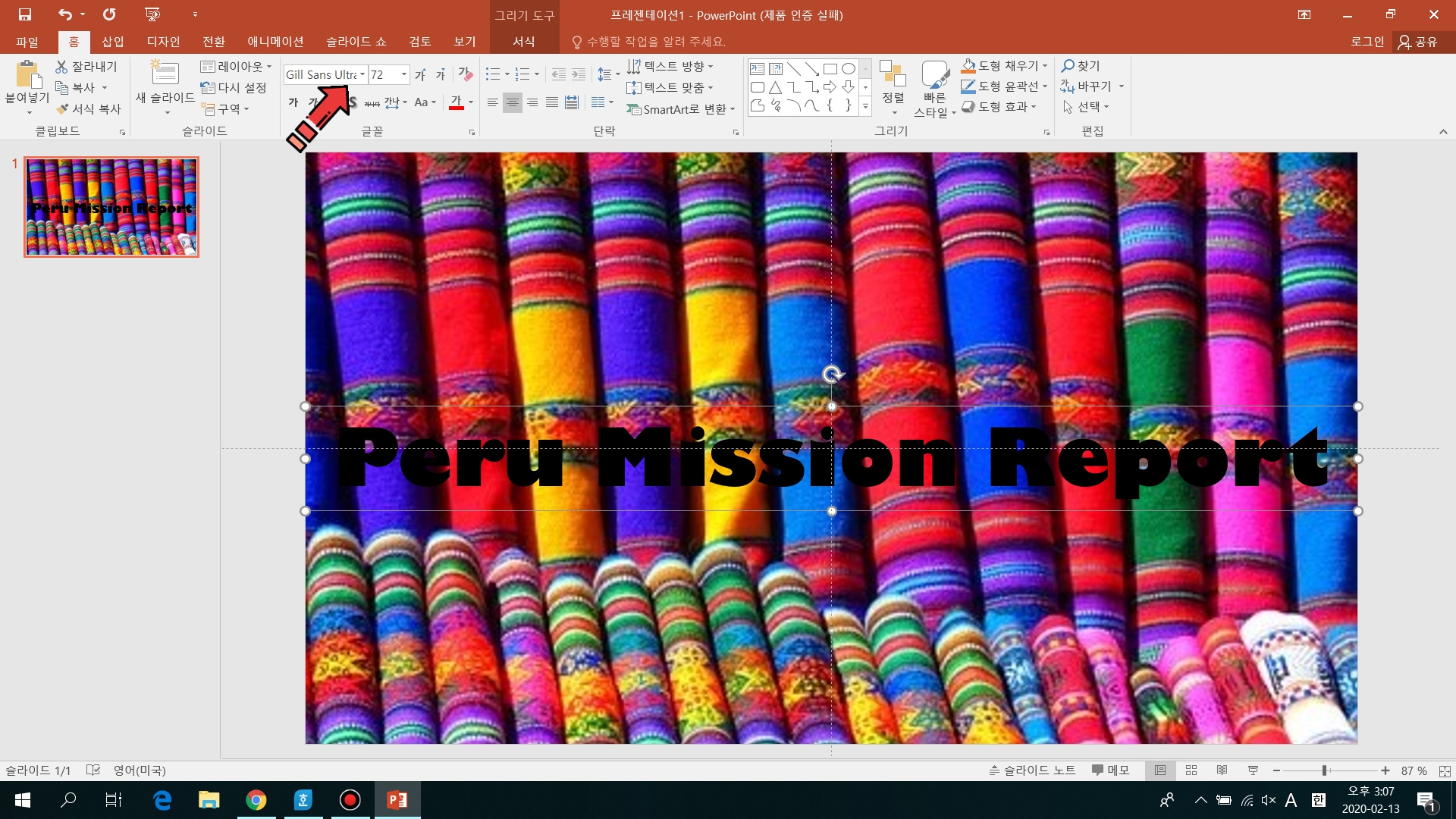Click Fit slide to window icon
The width and height of the screenshot is (1456, 819).
[1445, 770]
